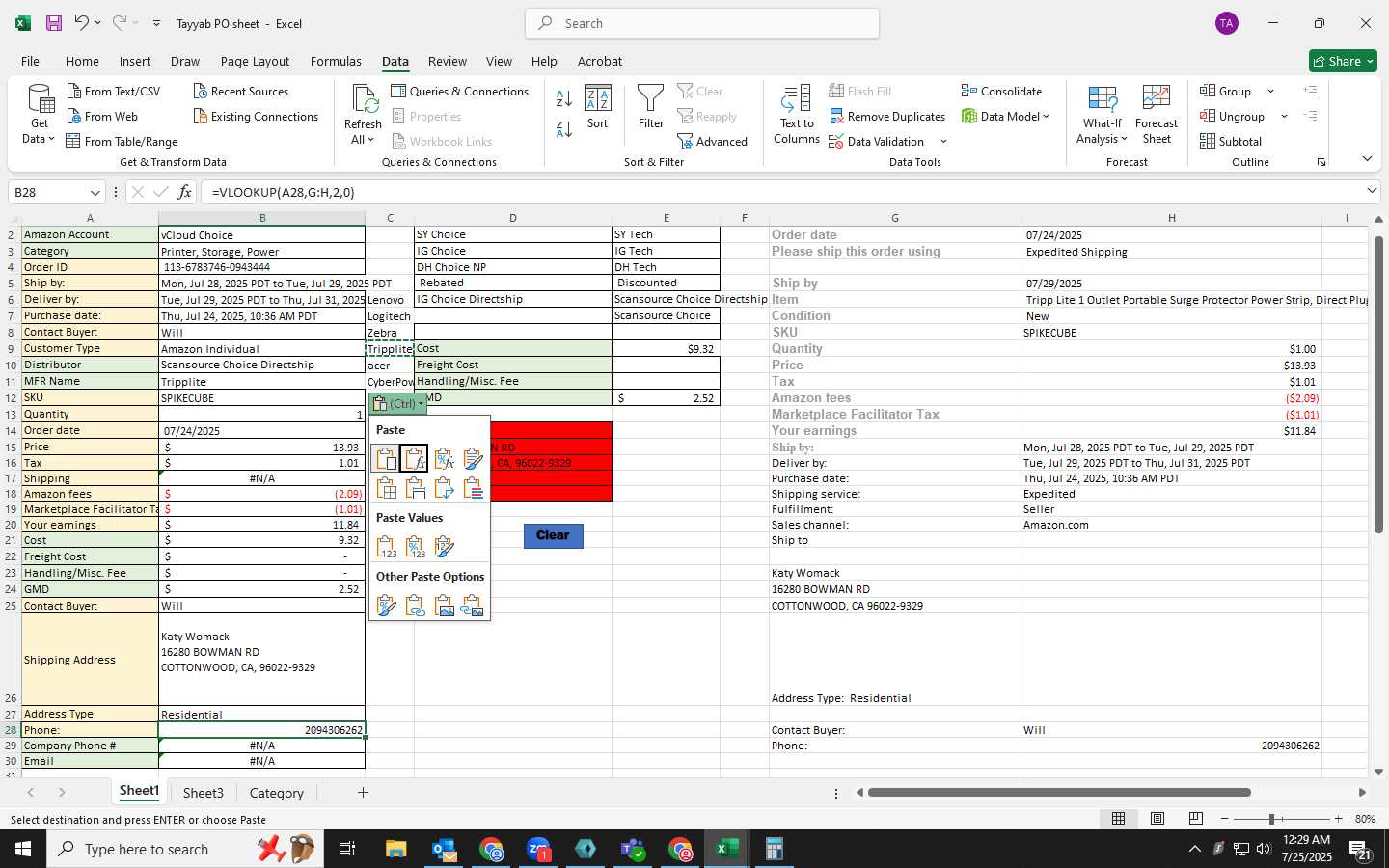Switch to the Sheet3 worksheet tab

point(204,793)
